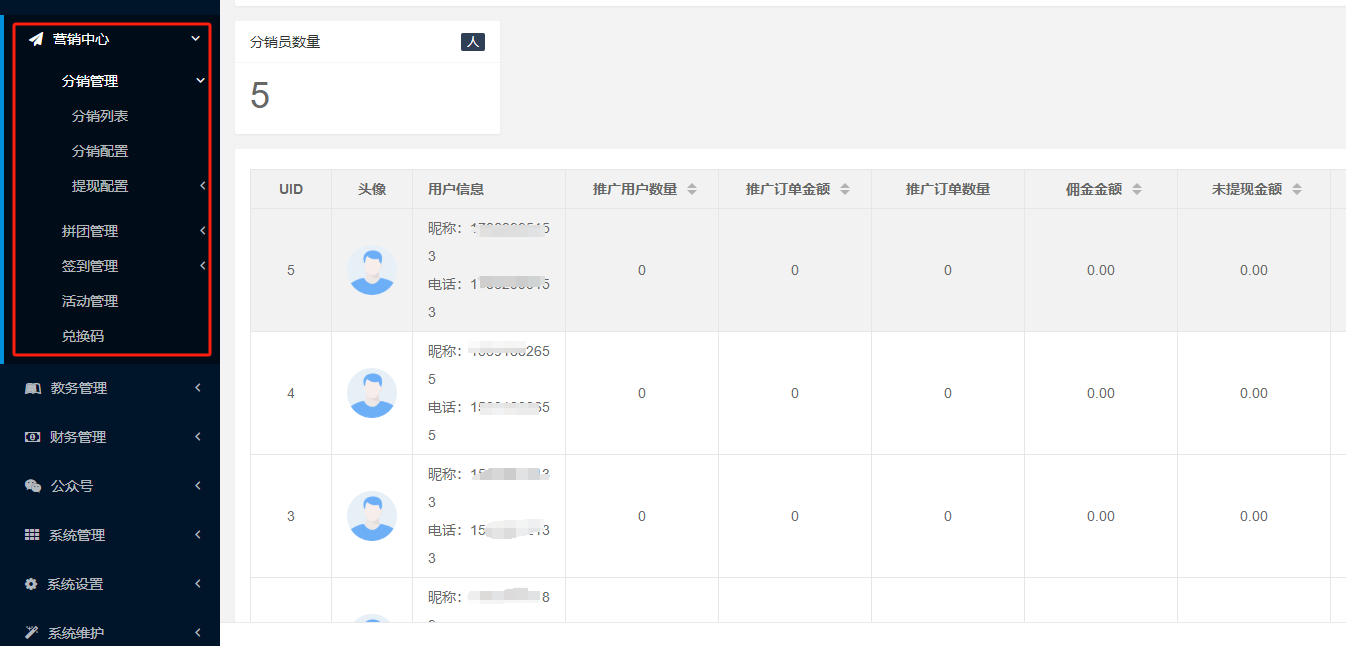
Task: Click the wand icon beside 系统维护
Action: coord(31,633)
